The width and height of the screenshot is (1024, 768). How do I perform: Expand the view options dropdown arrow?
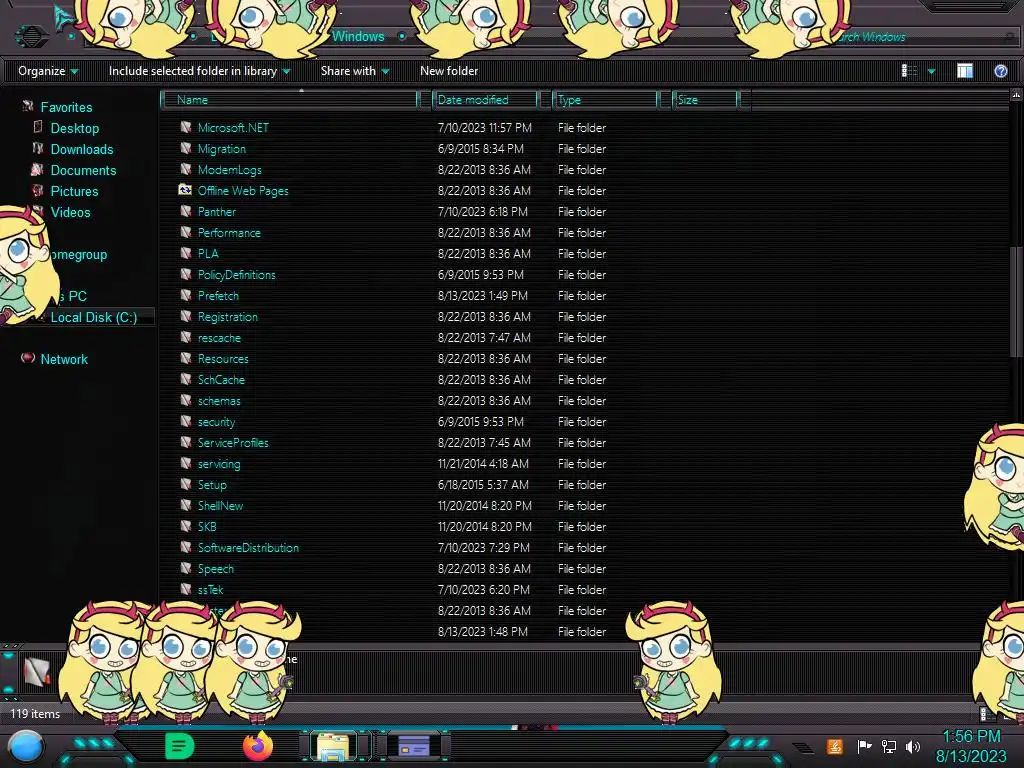pos(931,71)
